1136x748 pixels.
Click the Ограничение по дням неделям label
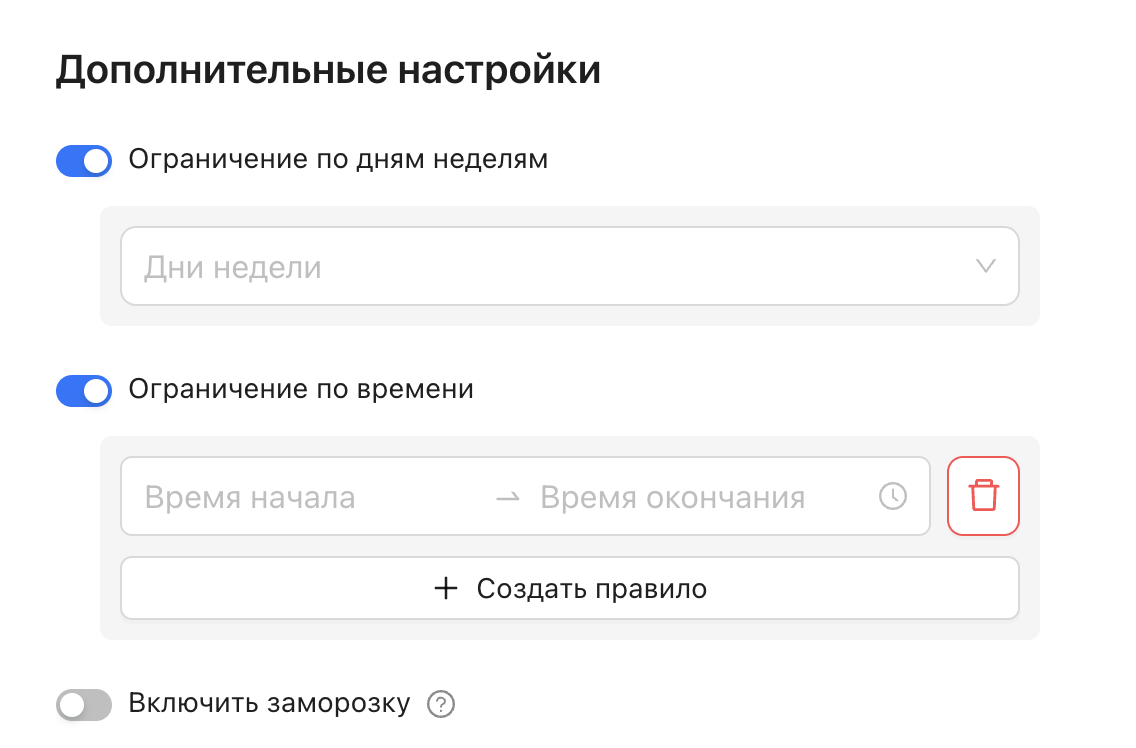pos(338,160)
